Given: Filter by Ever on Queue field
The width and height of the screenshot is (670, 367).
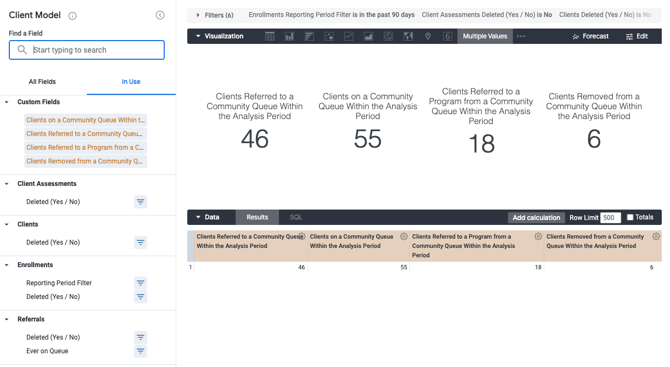Looking at the screenshot, I should 140,351.
